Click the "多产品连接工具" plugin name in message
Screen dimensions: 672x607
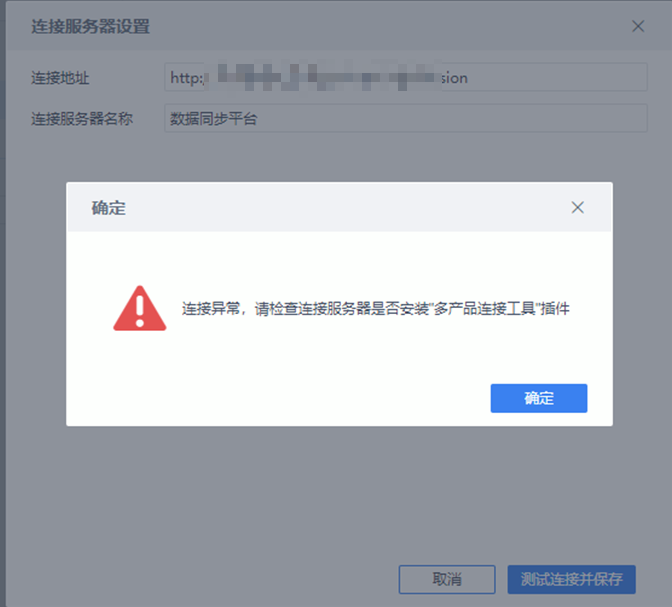(x=485, y=309)
